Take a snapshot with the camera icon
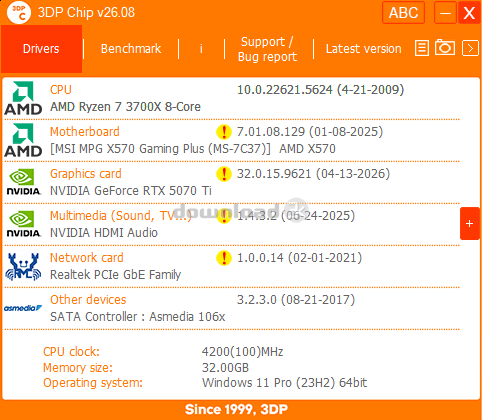Screen dimensions: 483x420 click(445, 47)
